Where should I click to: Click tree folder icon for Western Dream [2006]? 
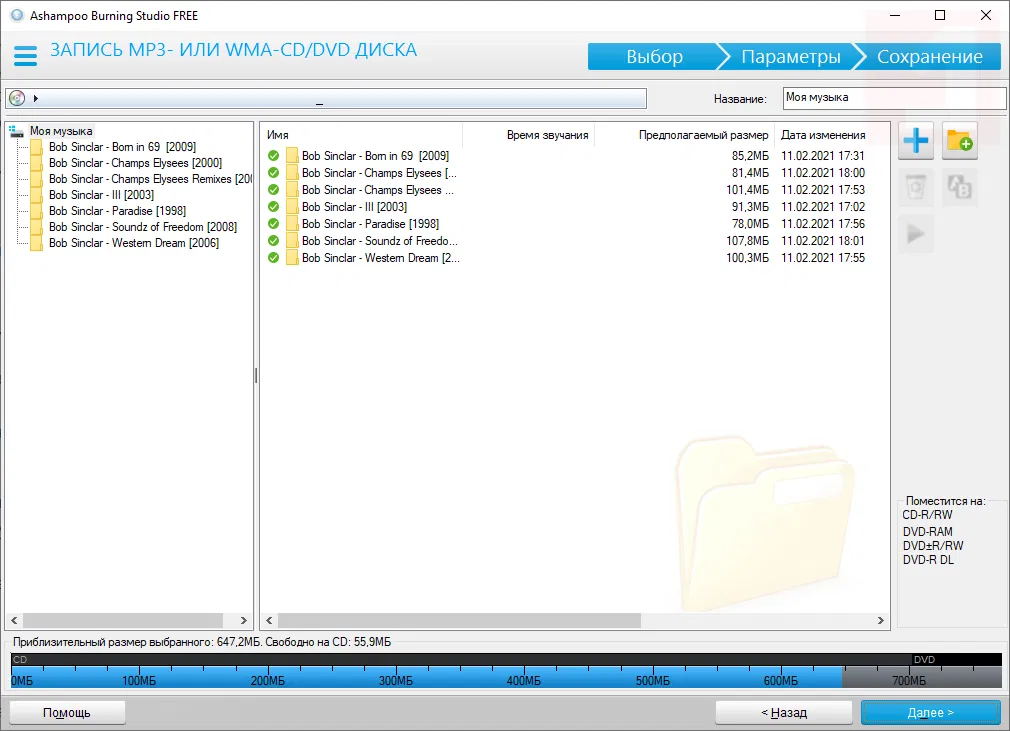pyautogui.click(x=37, y=243)
